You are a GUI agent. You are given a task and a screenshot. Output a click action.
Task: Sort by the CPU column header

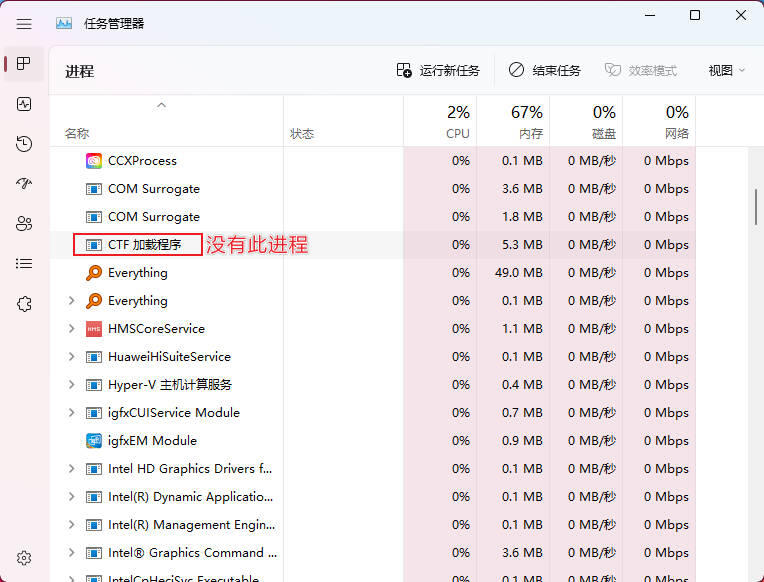click(x=440, y=121)
